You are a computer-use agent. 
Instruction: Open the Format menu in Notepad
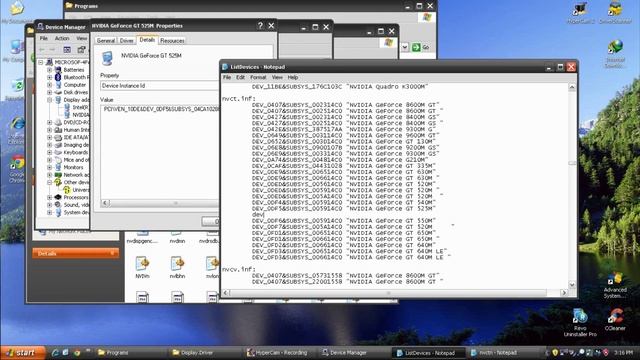pos(258,77)
